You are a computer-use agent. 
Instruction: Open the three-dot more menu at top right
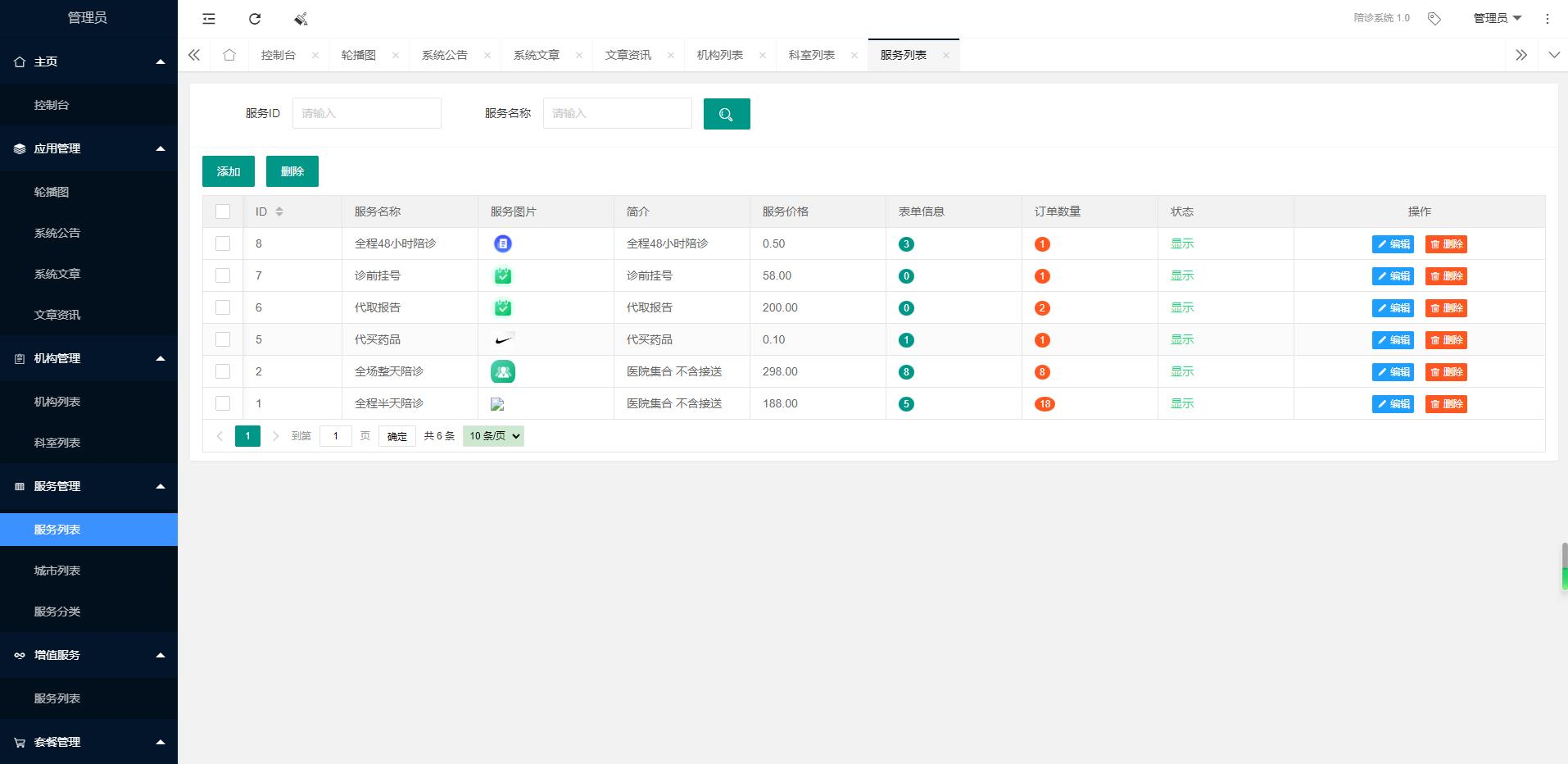coord(1548,18)
